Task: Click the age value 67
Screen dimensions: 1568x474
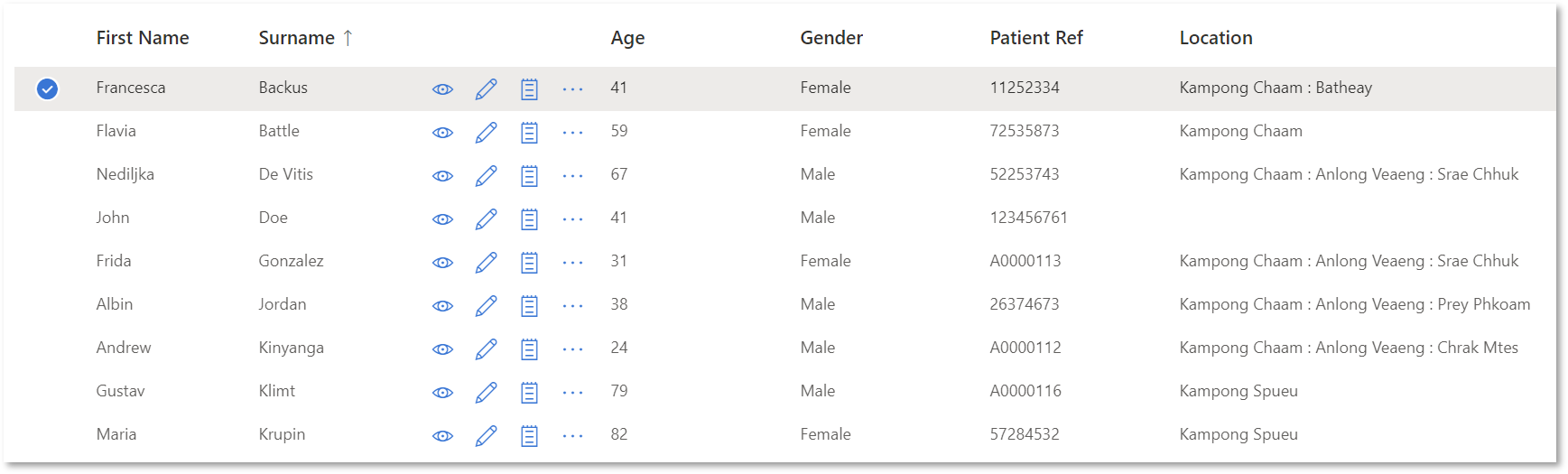Action: 619,174
